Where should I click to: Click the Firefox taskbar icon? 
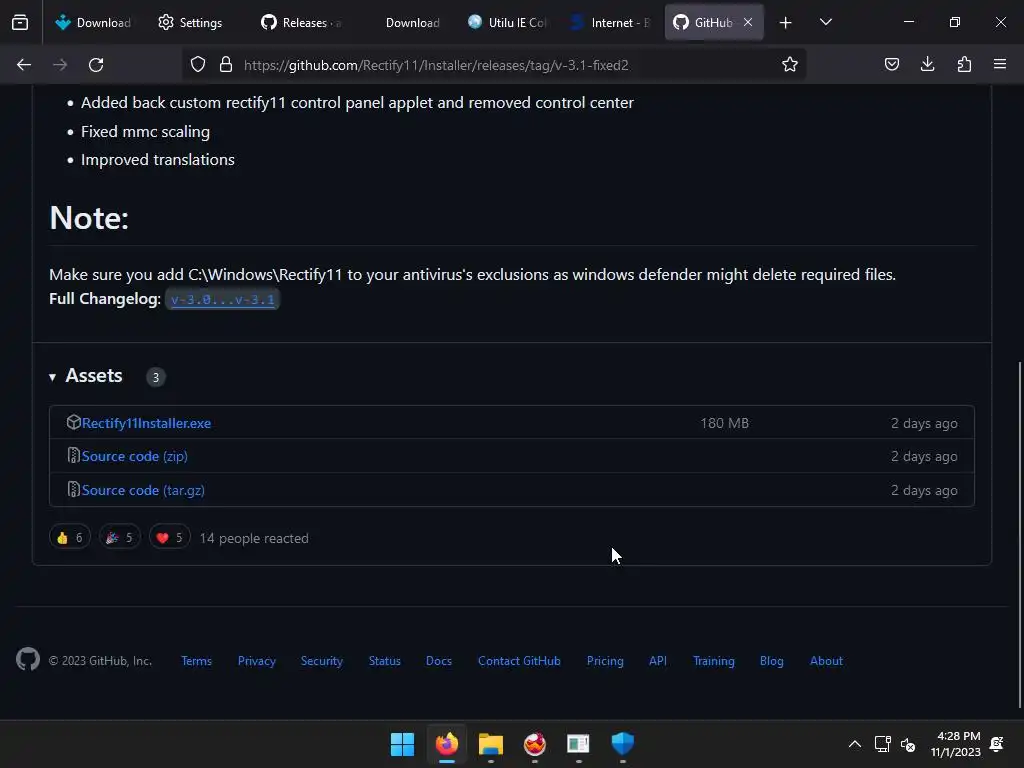click(x=447, y=744)
